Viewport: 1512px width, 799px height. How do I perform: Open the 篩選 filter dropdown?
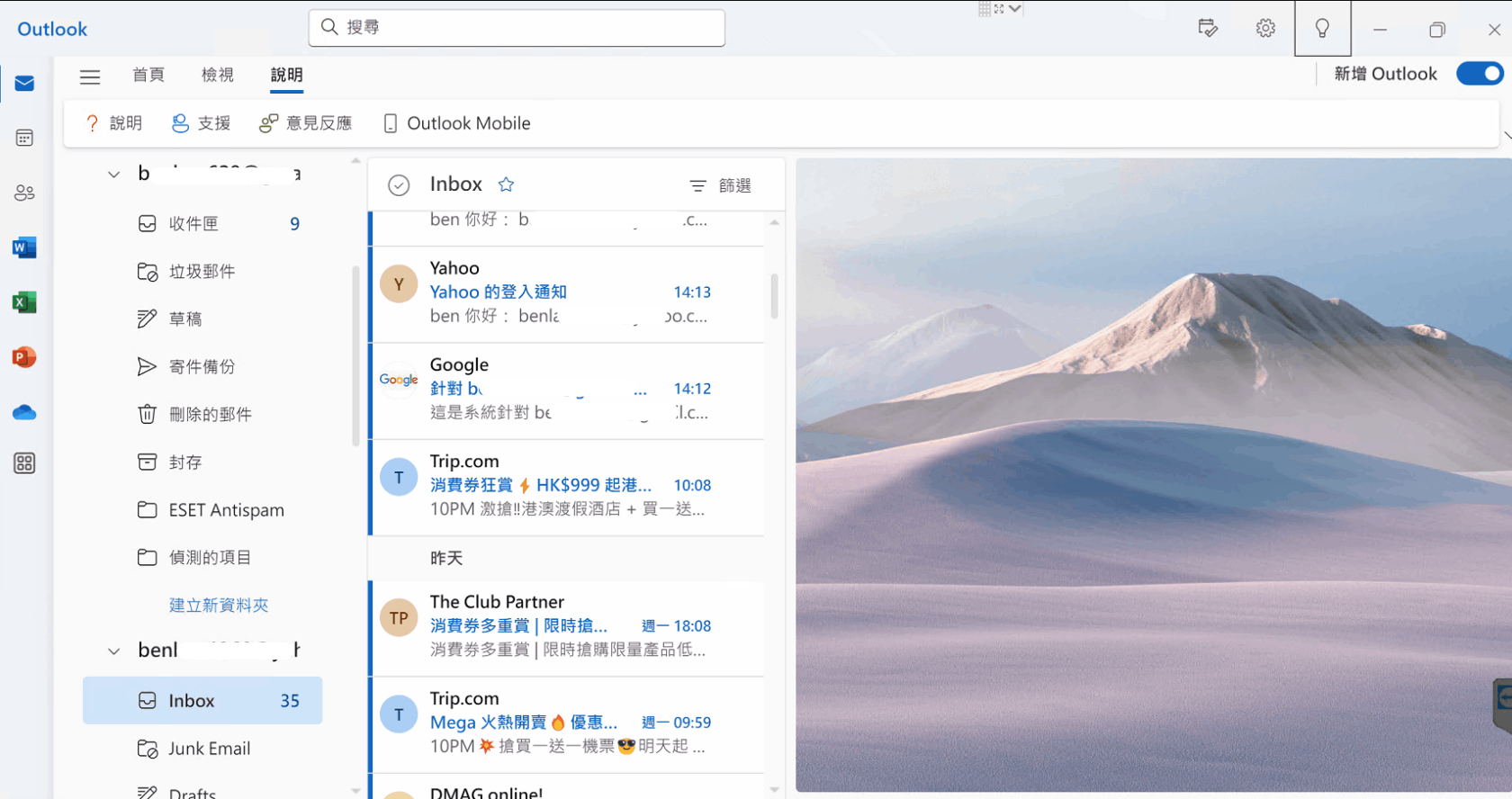[720, 185]
